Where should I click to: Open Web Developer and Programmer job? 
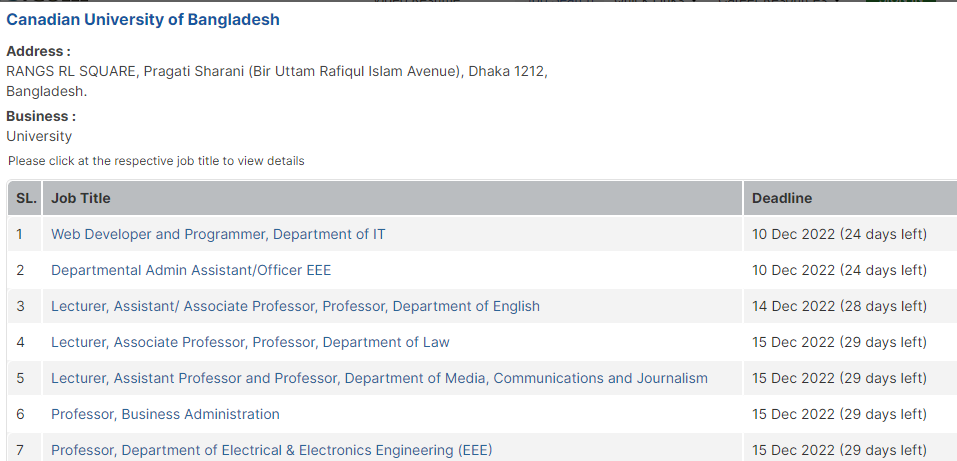[218, 235]
